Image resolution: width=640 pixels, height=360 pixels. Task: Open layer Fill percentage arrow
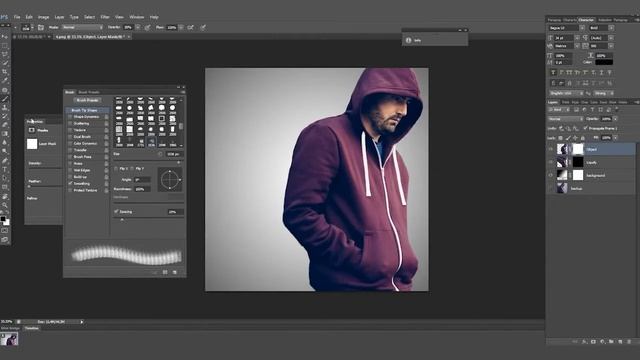click(616, 138)
